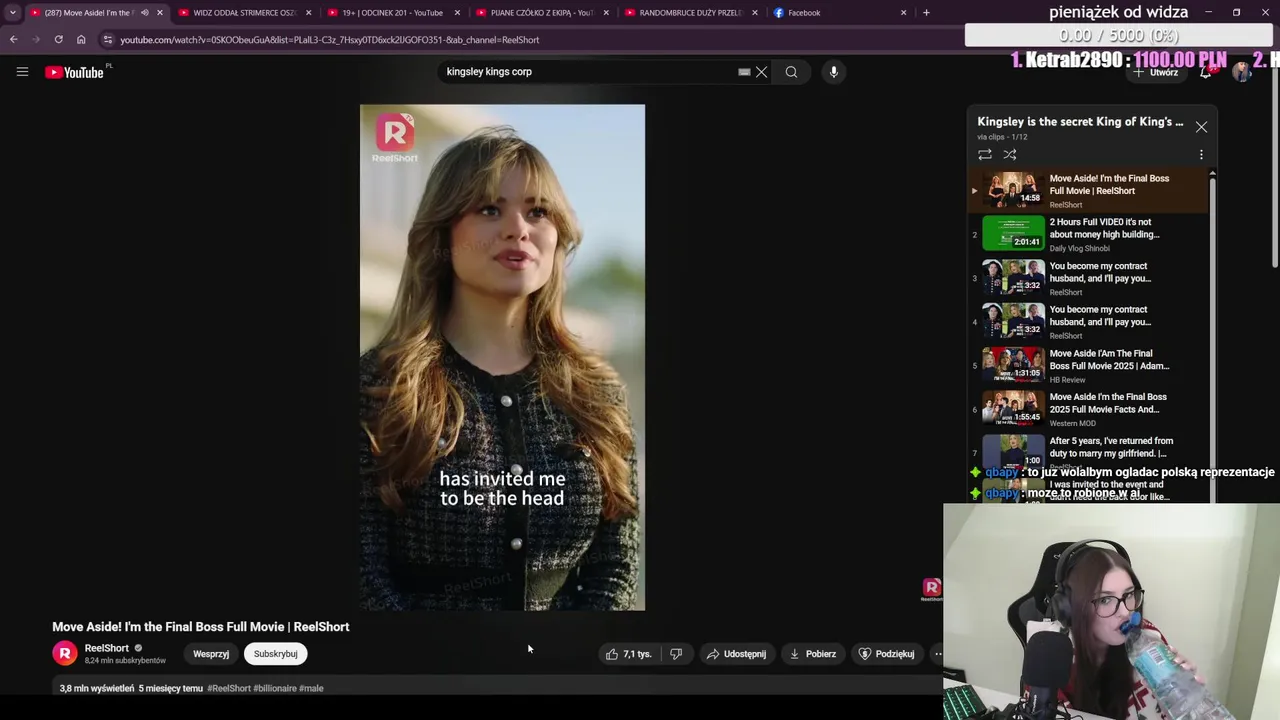Clear the search box text

point(761,72)
